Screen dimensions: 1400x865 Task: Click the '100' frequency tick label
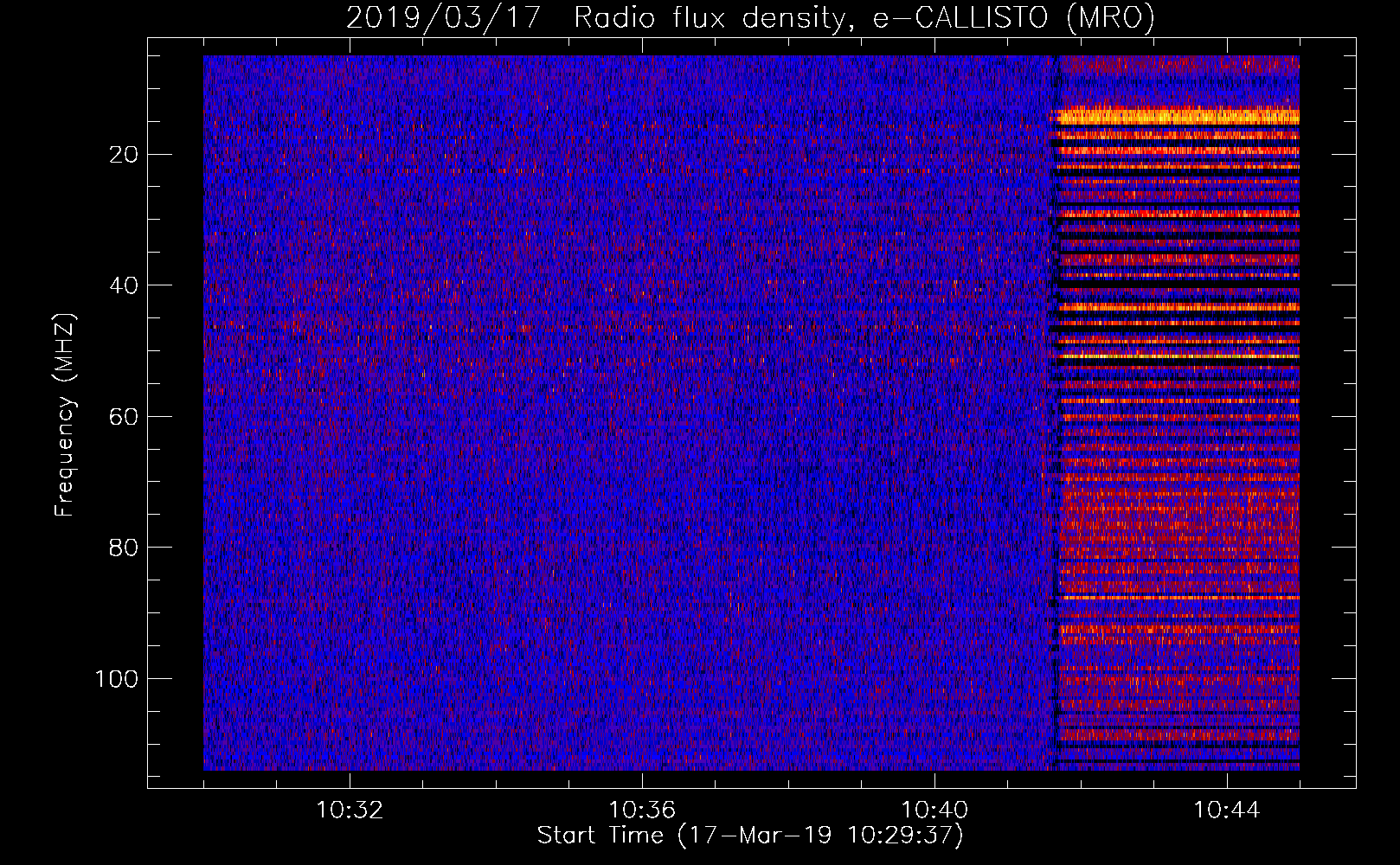tap(117, 679)
